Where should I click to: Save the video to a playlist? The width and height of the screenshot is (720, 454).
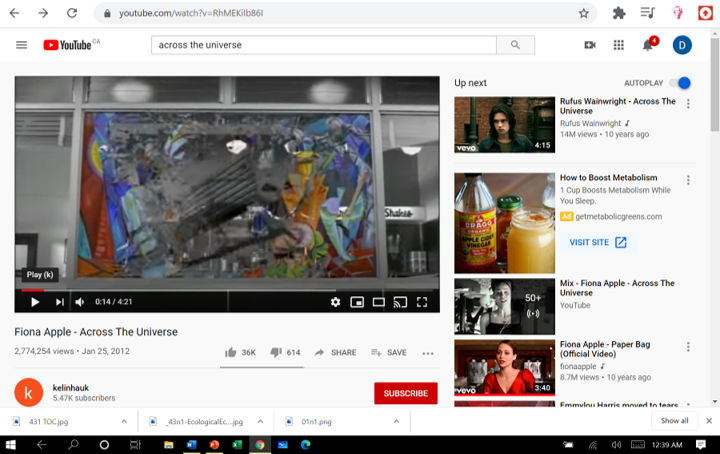tap(388, 353)
